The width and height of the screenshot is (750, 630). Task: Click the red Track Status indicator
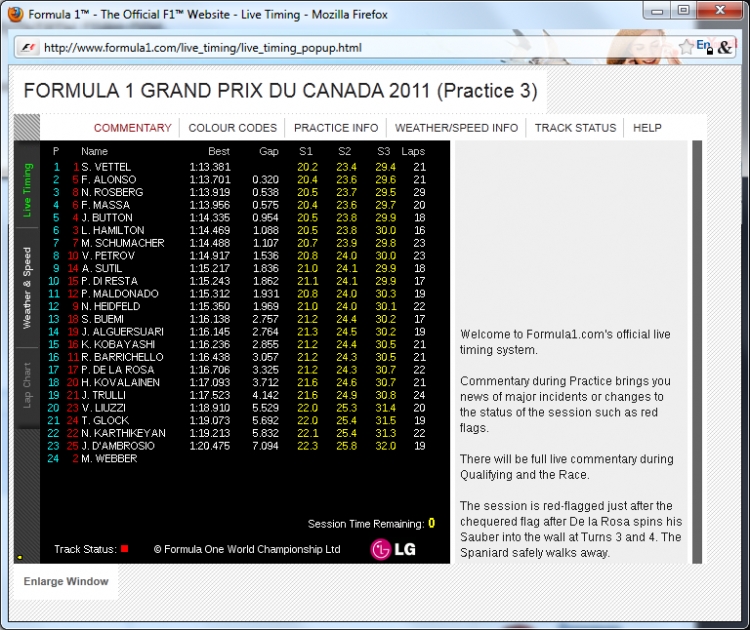[x=124, y=549]
